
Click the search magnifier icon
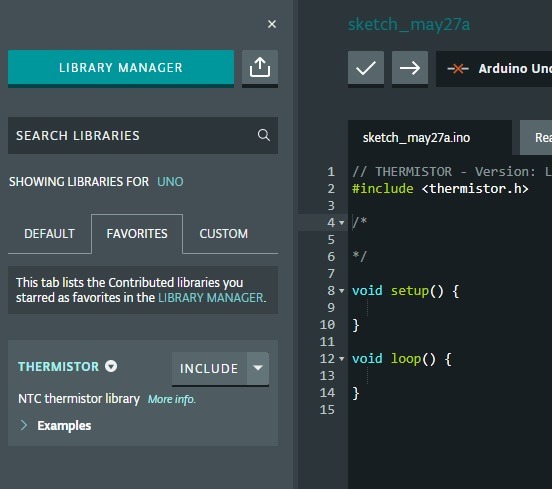pyautogui.click(x=264, y=135)
